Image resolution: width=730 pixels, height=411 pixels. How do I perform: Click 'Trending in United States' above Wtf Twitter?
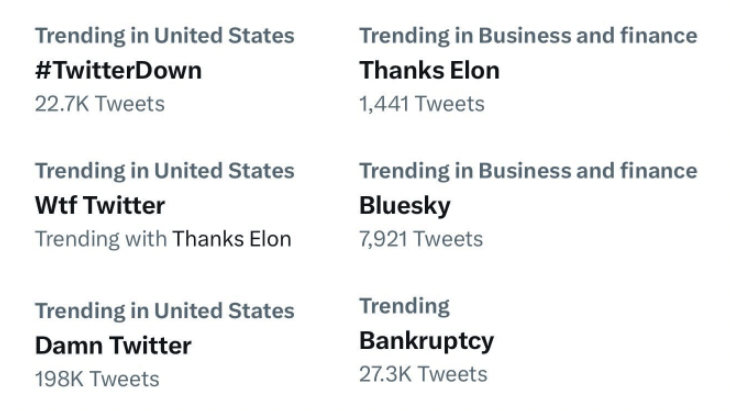coord(164,171)
